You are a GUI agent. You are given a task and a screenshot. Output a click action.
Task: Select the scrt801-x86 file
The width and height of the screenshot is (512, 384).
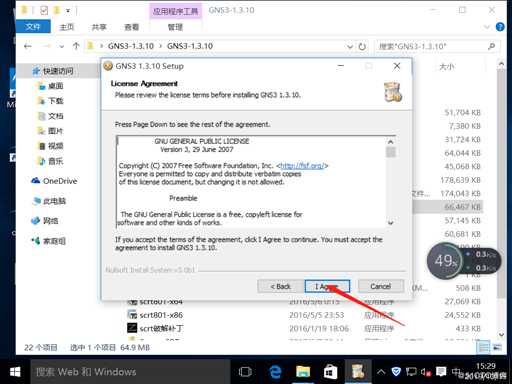coord(161,315)
